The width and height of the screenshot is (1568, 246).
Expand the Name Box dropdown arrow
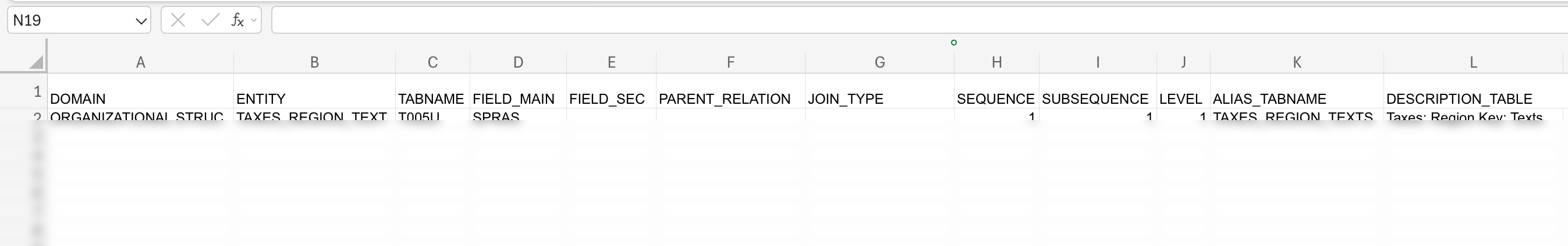pyautogui.click(x=141, y=22)
